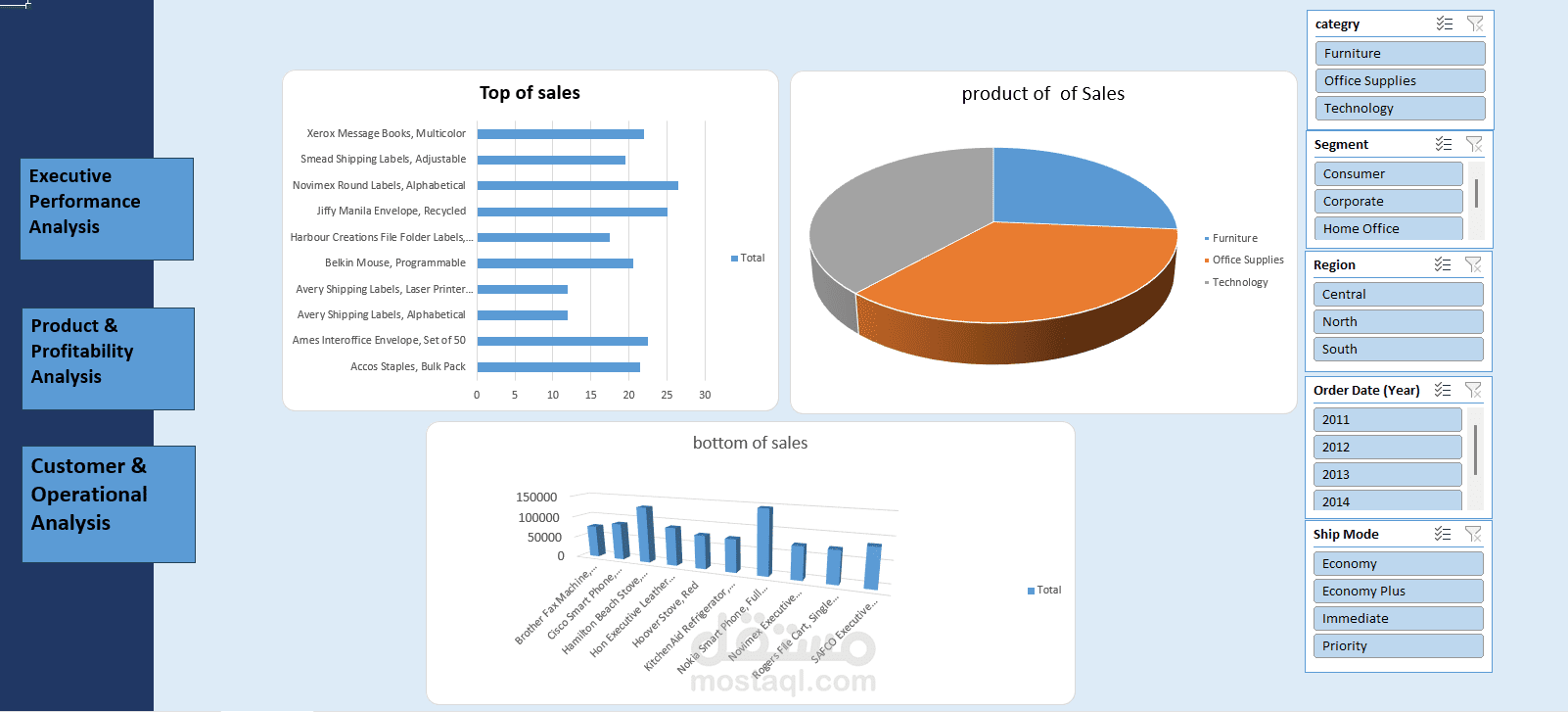Click Furniture legend entry in pie chart
The image size is (1568, 712).
1230,238
